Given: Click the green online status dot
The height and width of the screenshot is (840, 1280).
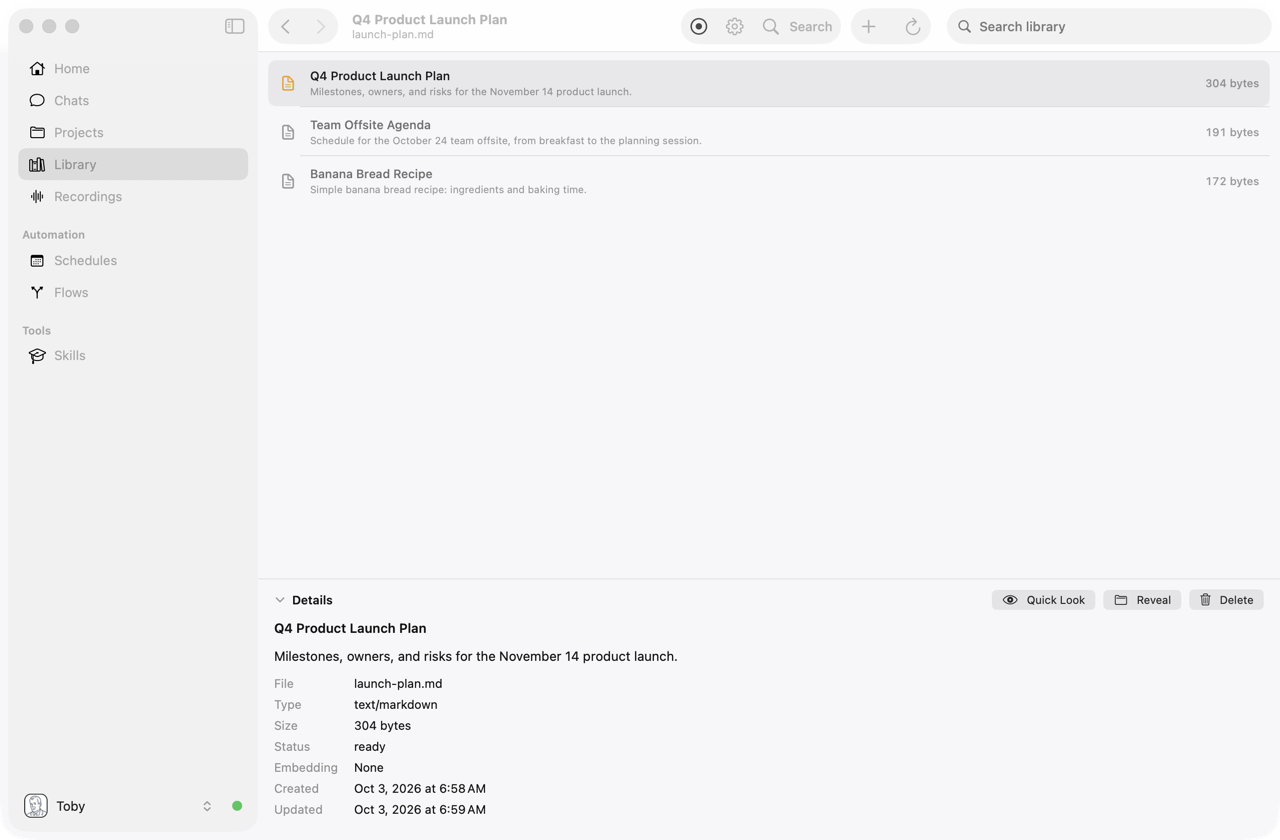Looking at the screenshot, I should pyautogui.click(x=237, y=806).
